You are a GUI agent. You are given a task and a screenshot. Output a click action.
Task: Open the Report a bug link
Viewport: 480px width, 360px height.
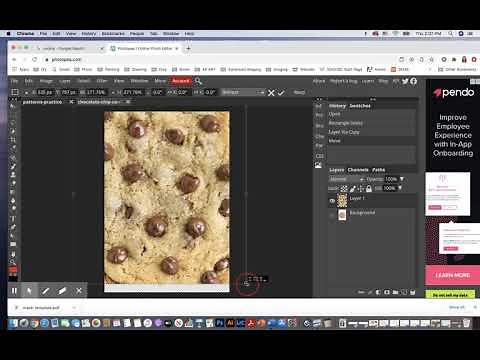(x=343, y=81)
